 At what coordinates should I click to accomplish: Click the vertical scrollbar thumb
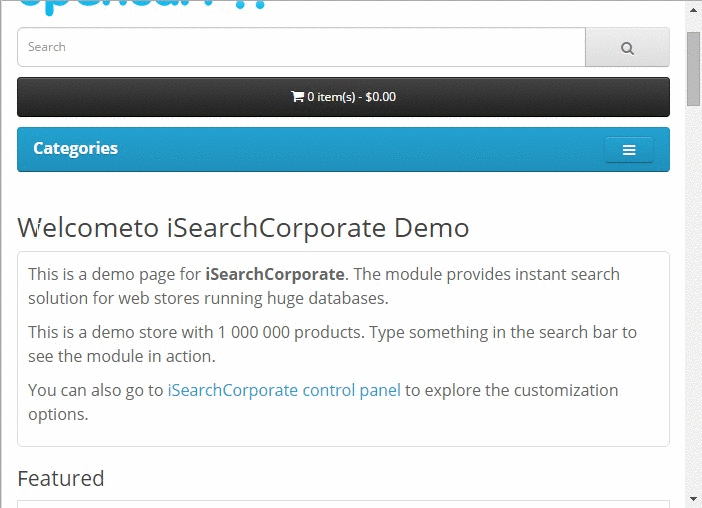[x=693, y=68]
